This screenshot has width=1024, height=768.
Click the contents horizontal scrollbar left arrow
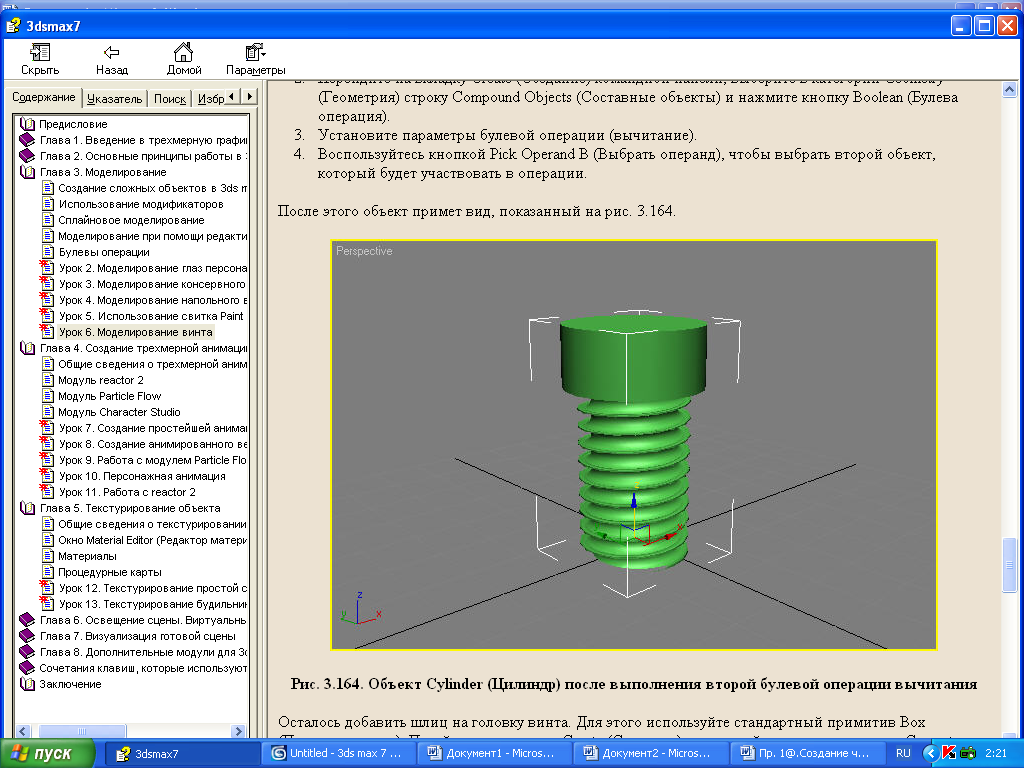point(23,731)
